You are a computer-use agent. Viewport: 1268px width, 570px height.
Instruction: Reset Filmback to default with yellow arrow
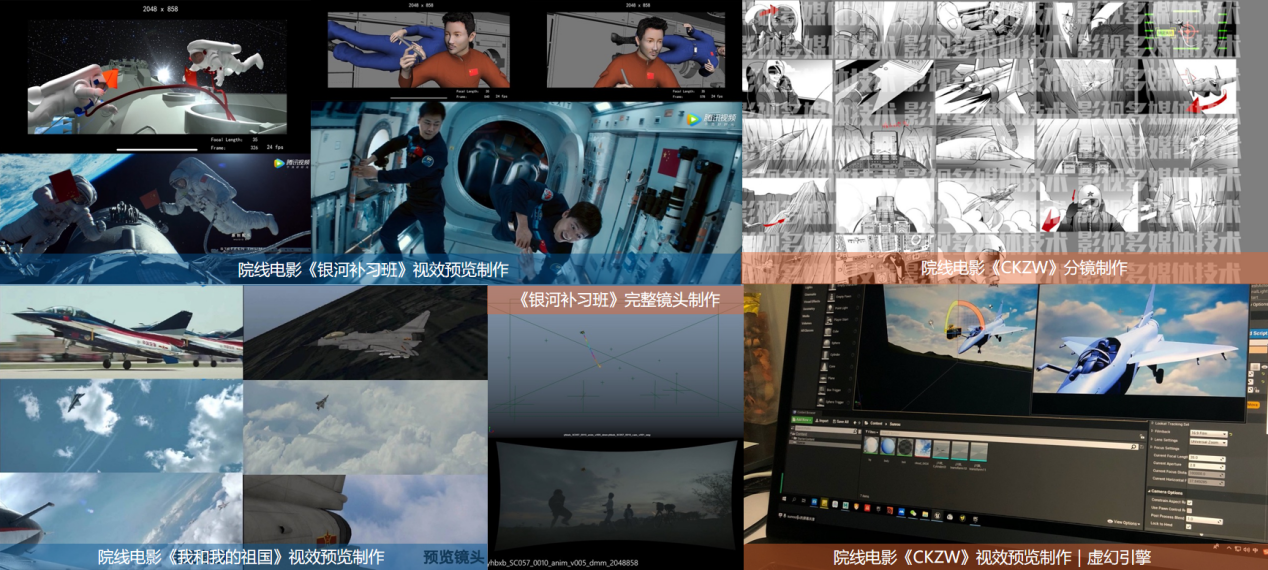click(x=1231, y=434)
